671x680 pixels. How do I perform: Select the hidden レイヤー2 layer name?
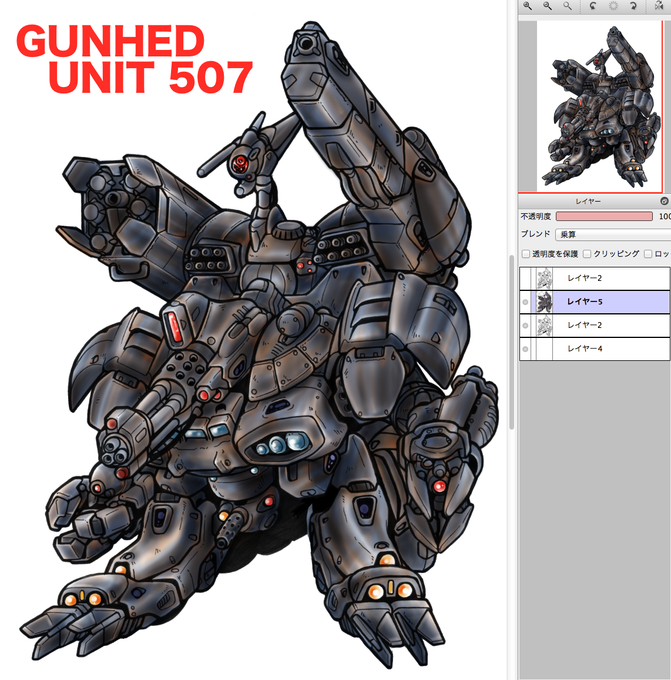[x=585, y=278]
